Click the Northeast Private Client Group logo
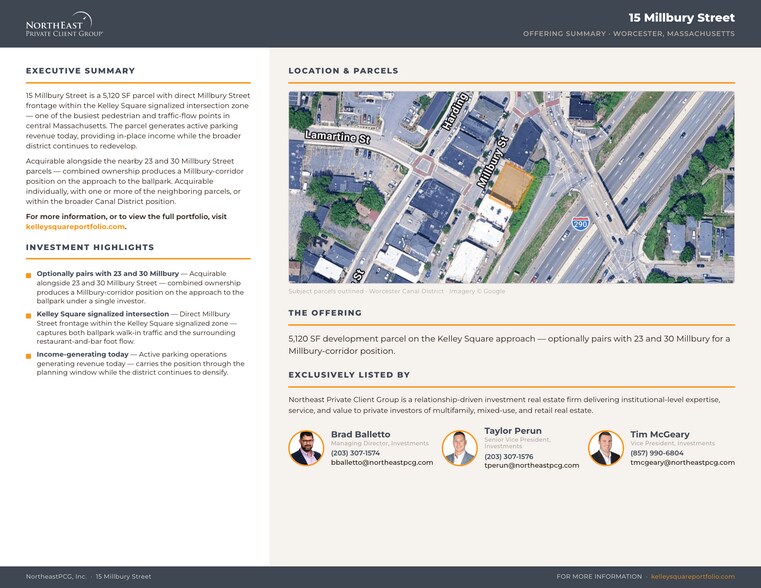Image resolution: width=761 pixels, height=588 pixels. [64, 24]
